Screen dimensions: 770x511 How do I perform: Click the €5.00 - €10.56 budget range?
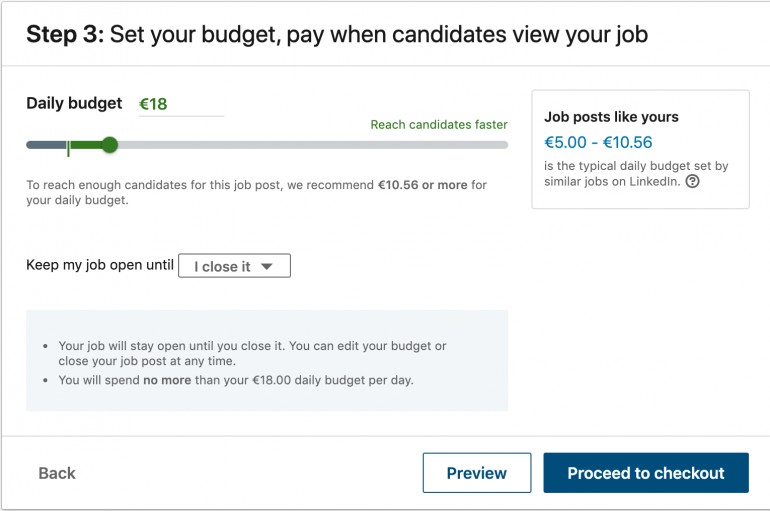pyautogui.click(x=598, y=142)
